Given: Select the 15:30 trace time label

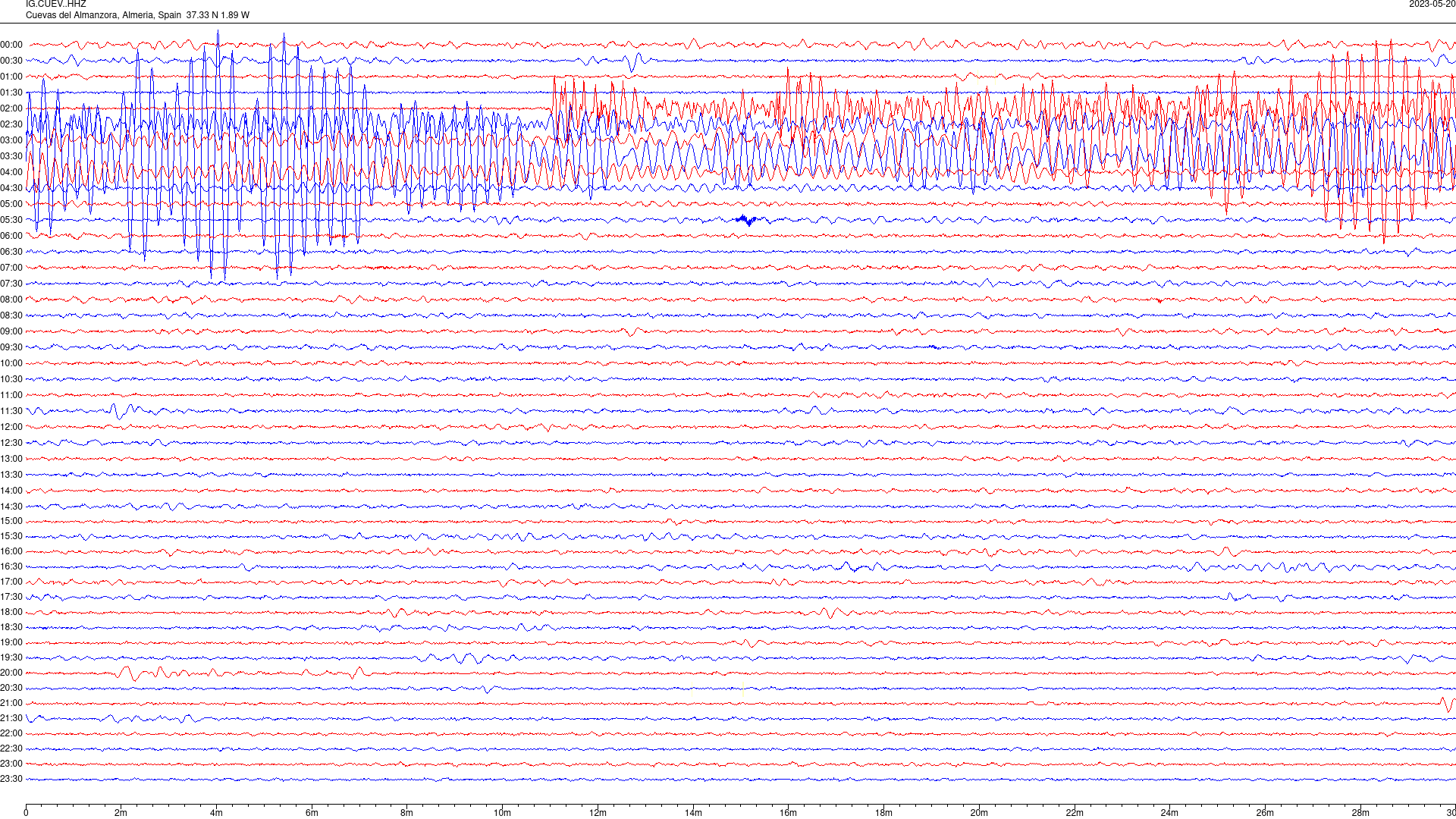Looking at the screenshot, I should pos(11,536).
